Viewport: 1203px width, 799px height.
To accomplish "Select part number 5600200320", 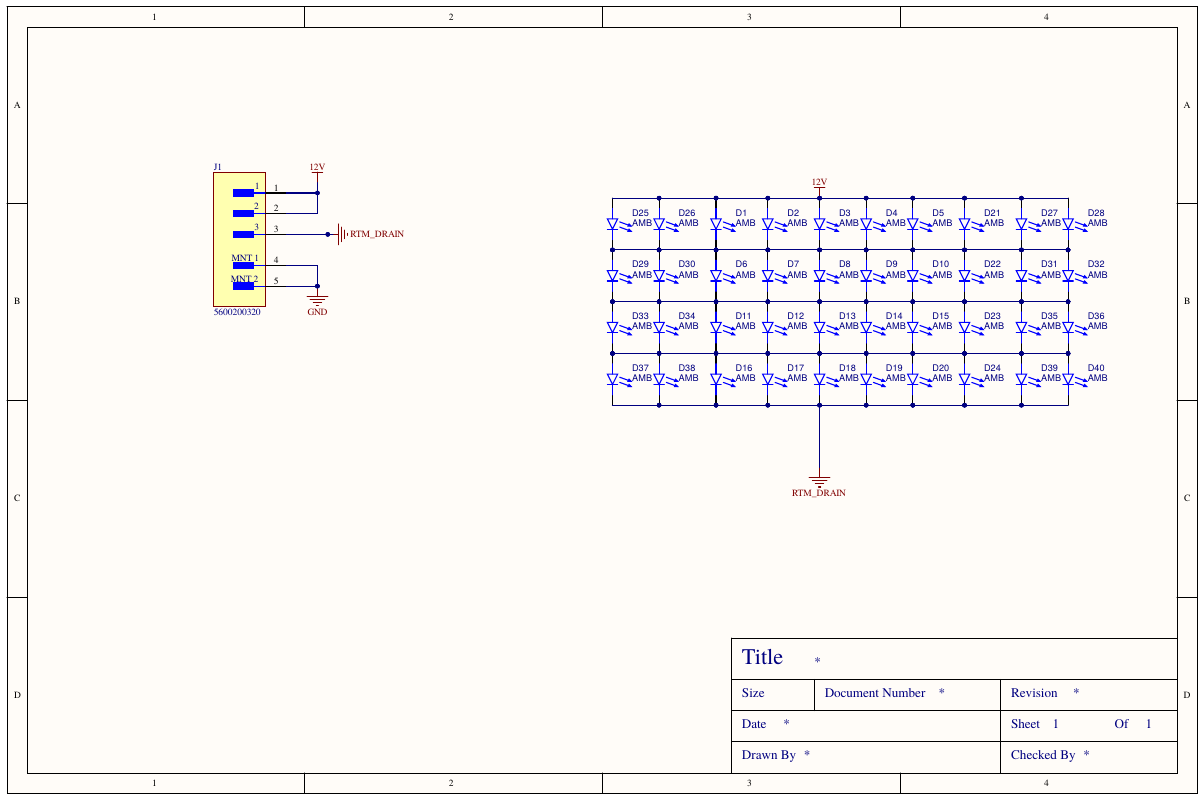I will [x=237, y=312].
